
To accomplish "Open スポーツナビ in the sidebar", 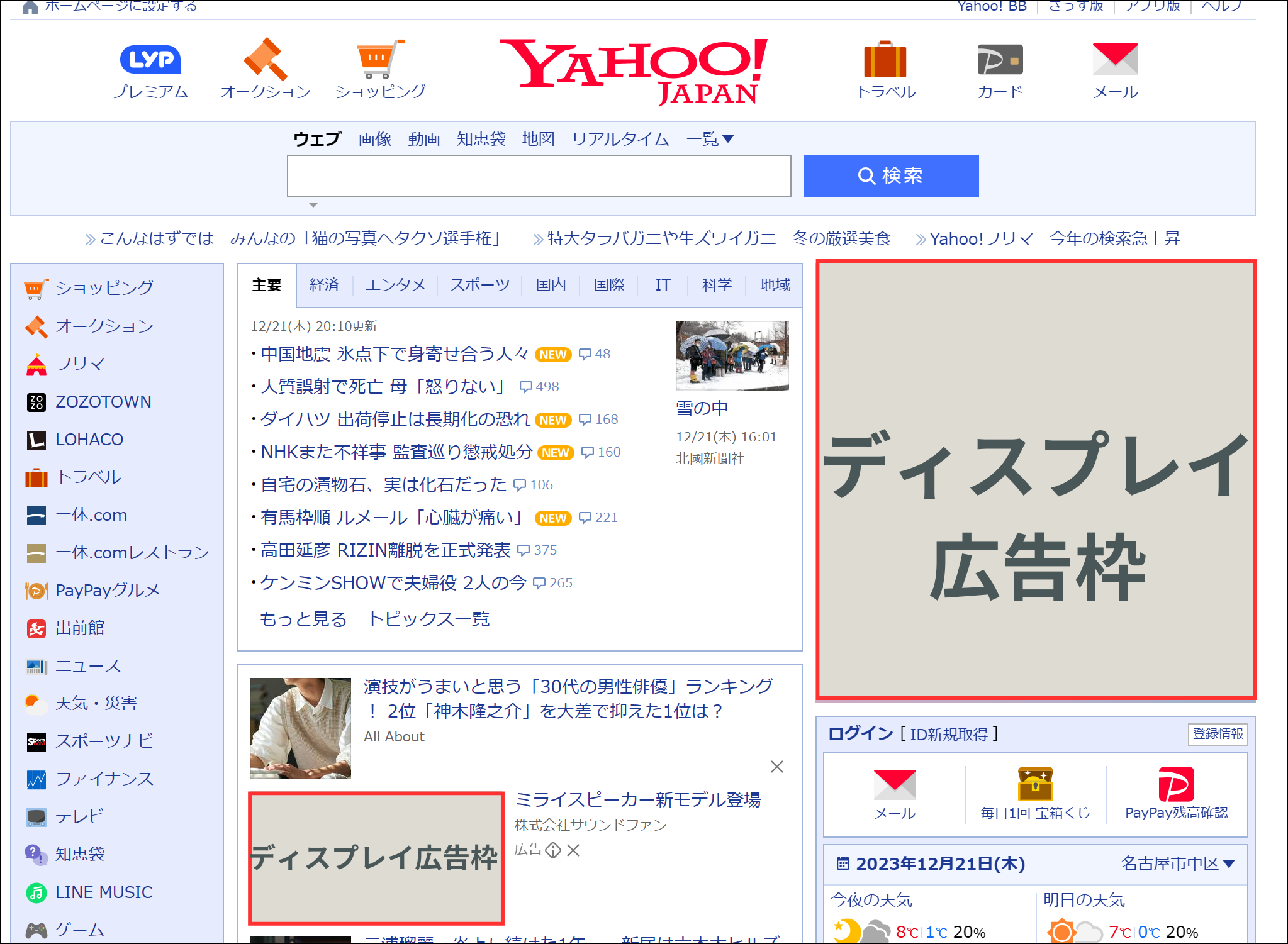I will (104, 741).
